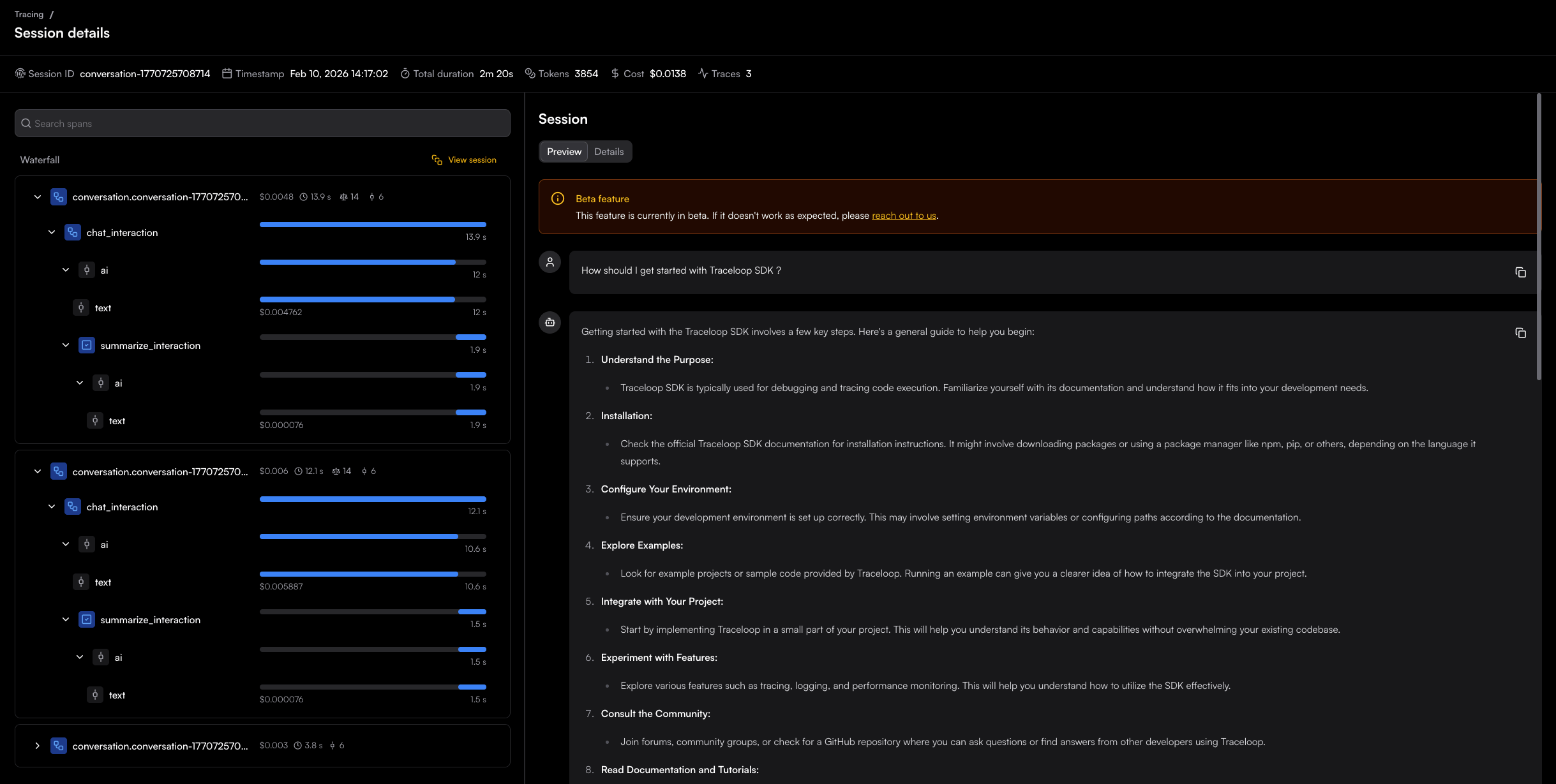Switch to the Details tab
This screenshot has width=1556, height=784.
pyautogui.click(x=609, y=152)
